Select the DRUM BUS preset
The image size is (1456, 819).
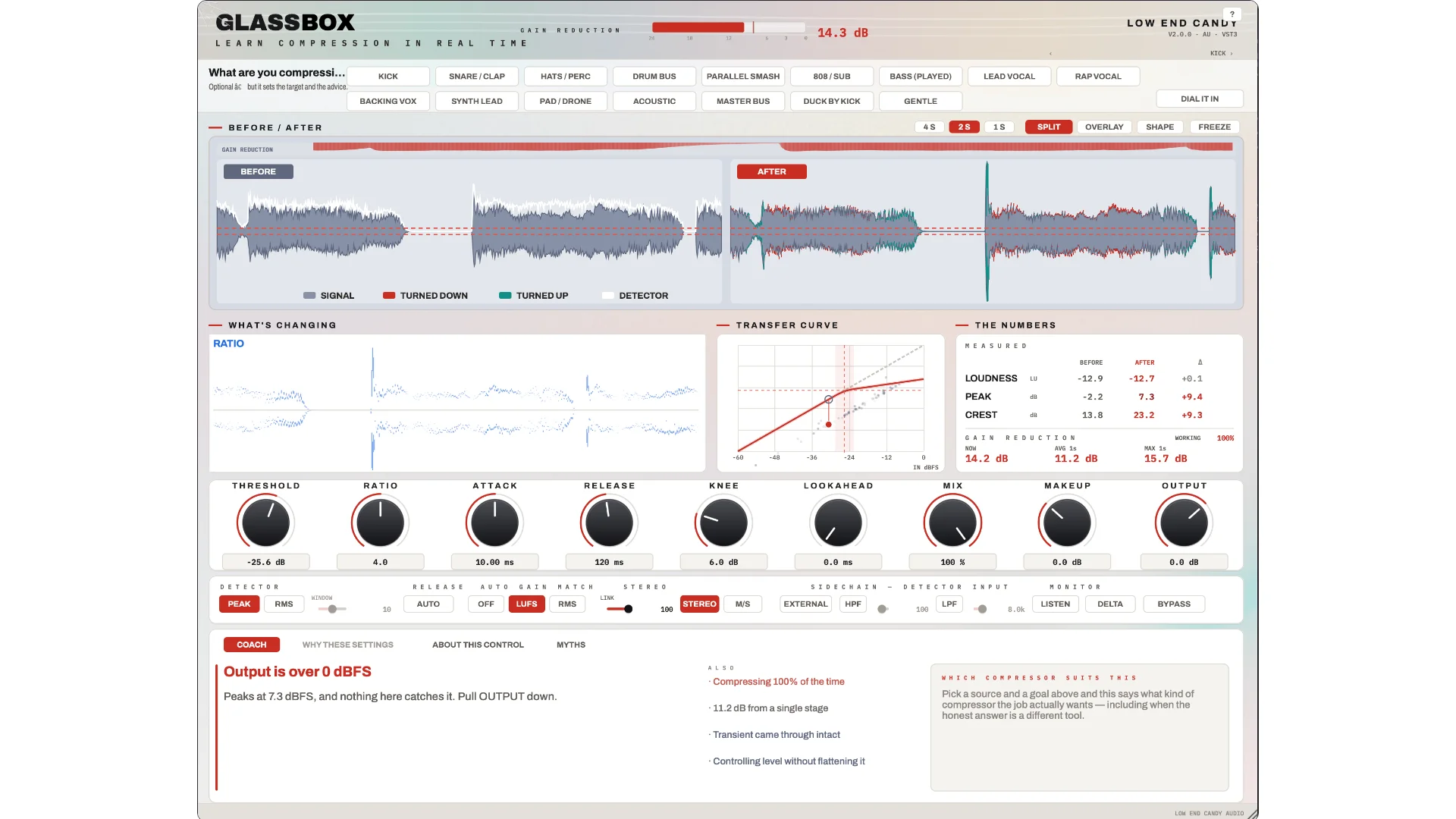[x=654, y=77]
